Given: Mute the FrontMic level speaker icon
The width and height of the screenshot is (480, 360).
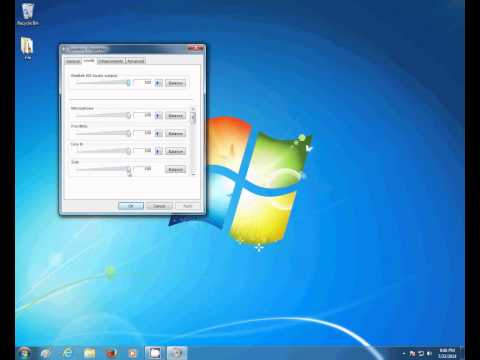Looking at the screenshot, I should (x=159, y=133).
